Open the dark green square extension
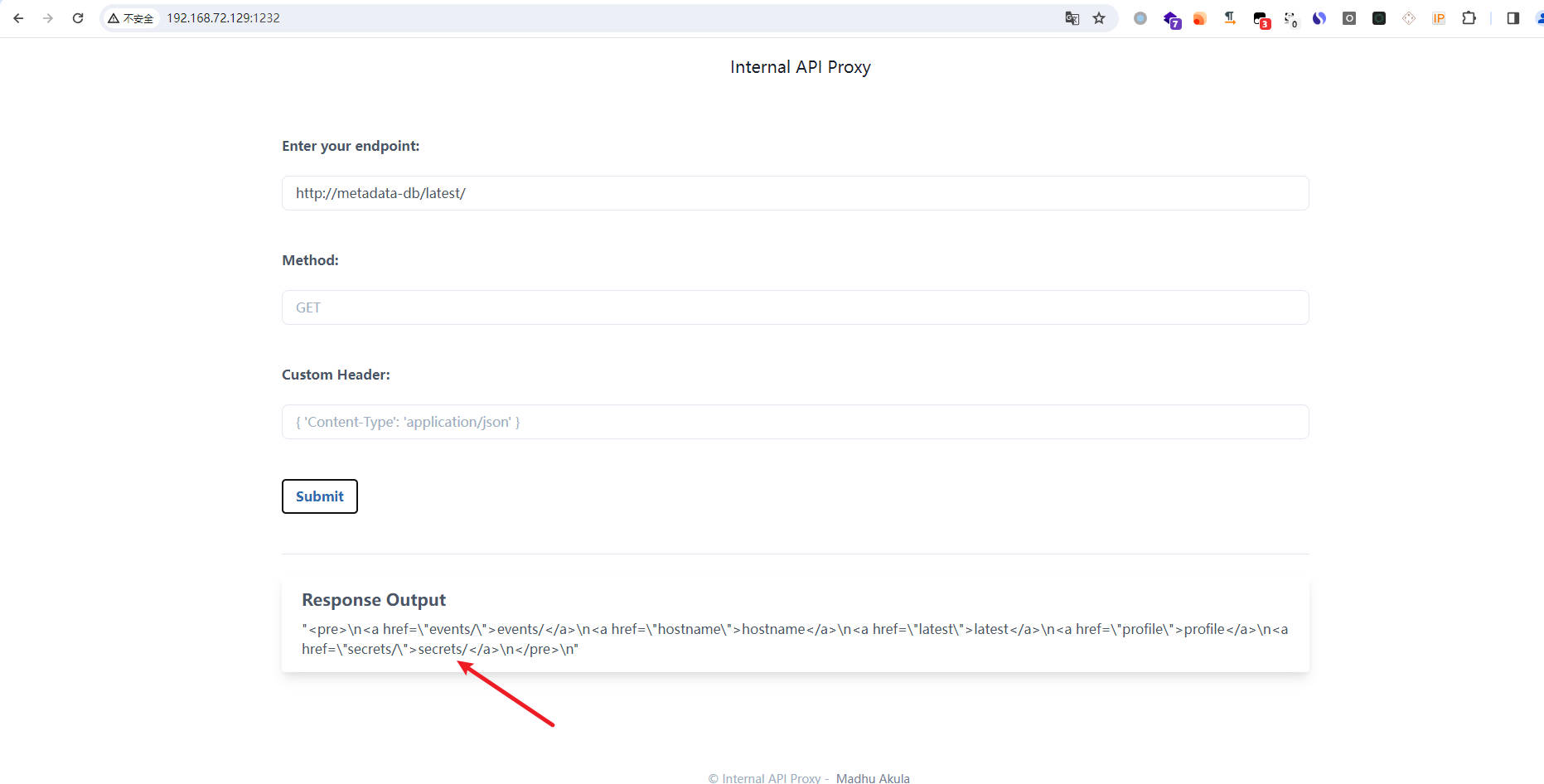The height and width of the screenshot is (784, 1544). pos(1379,18)
